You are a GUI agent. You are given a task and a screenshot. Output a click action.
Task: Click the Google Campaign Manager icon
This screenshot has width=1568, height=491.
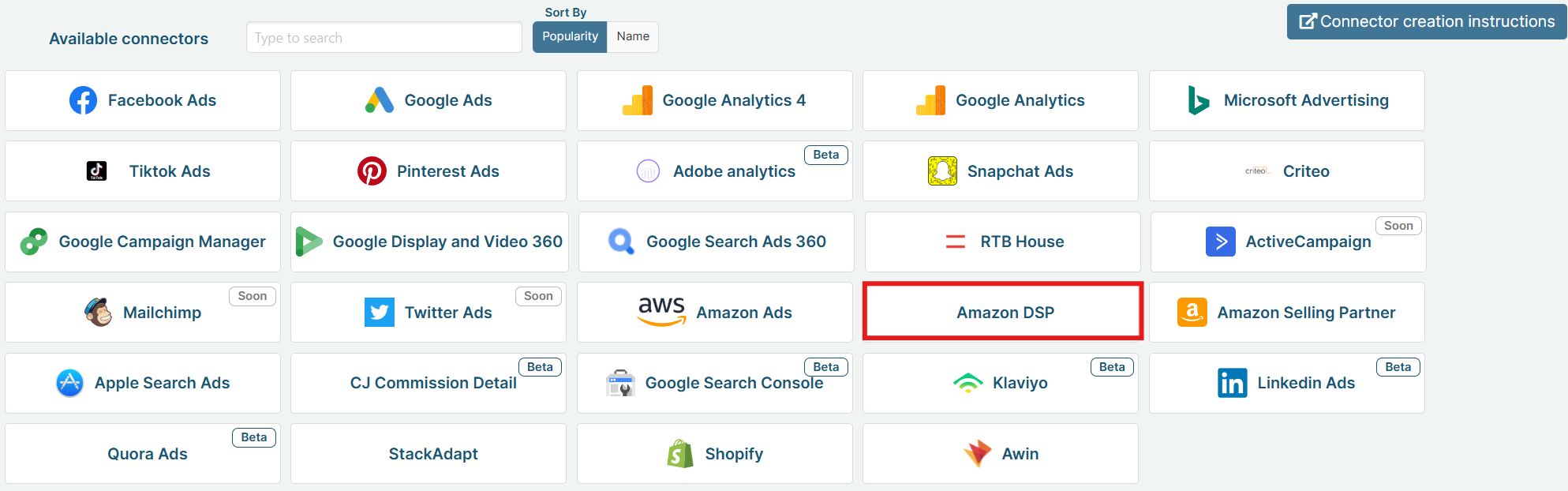[x=34, y=242]
